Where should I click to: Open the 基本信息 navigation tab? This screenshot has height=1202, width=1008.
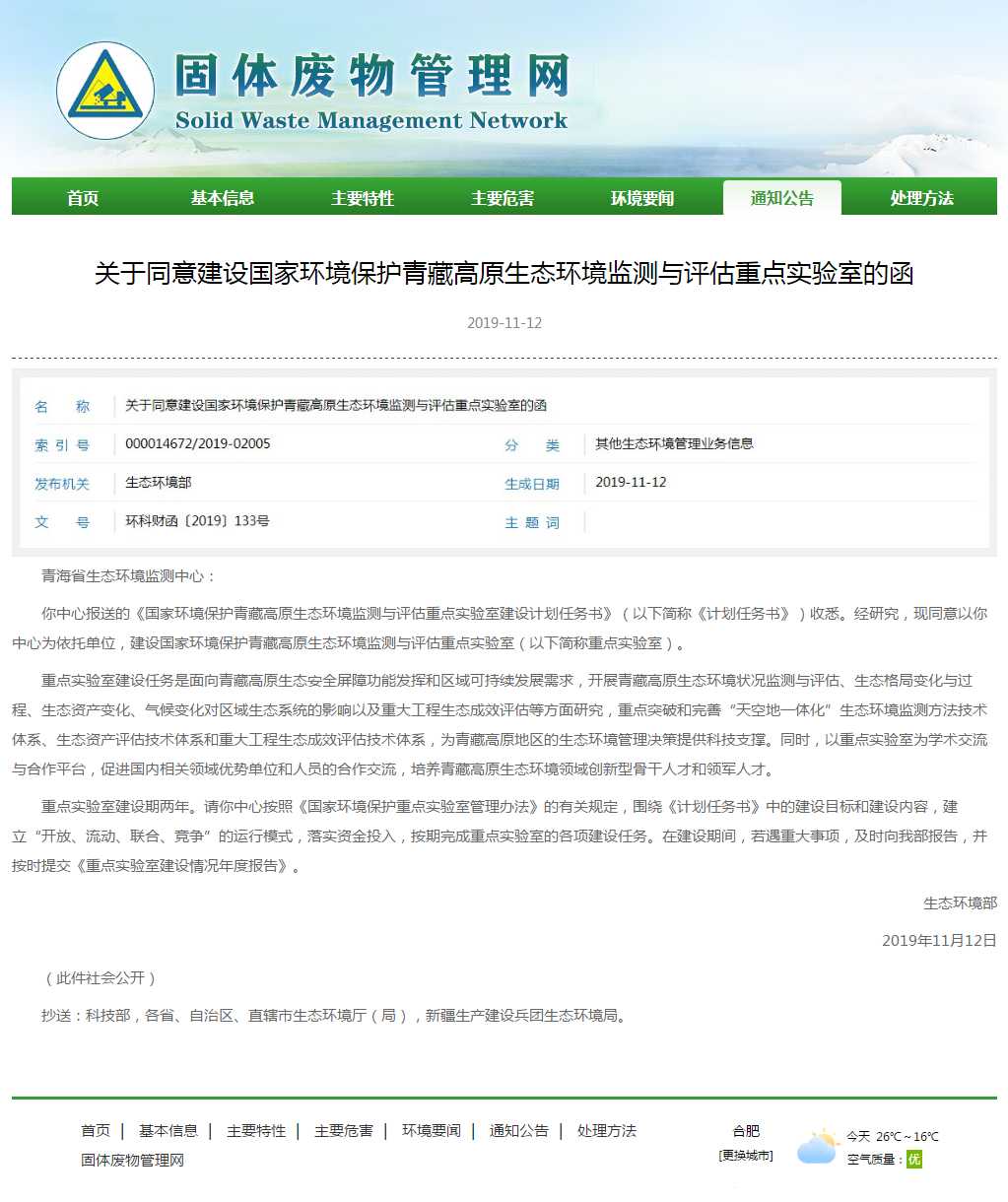point(223,198)
